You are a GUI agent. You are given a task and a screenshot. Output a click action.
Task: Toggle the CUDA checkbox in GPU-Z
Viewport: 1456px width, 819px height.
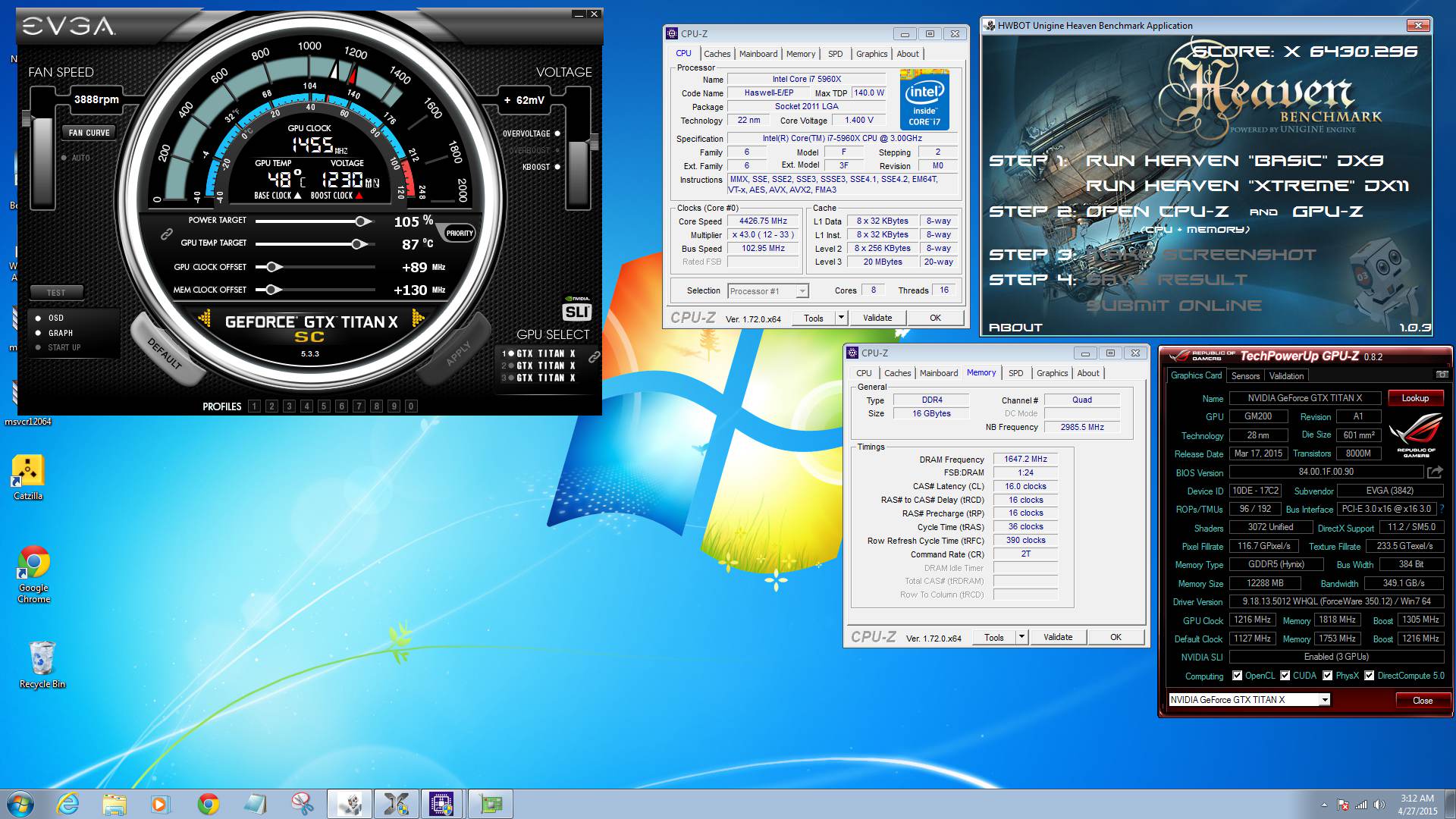click(1285, 675)
